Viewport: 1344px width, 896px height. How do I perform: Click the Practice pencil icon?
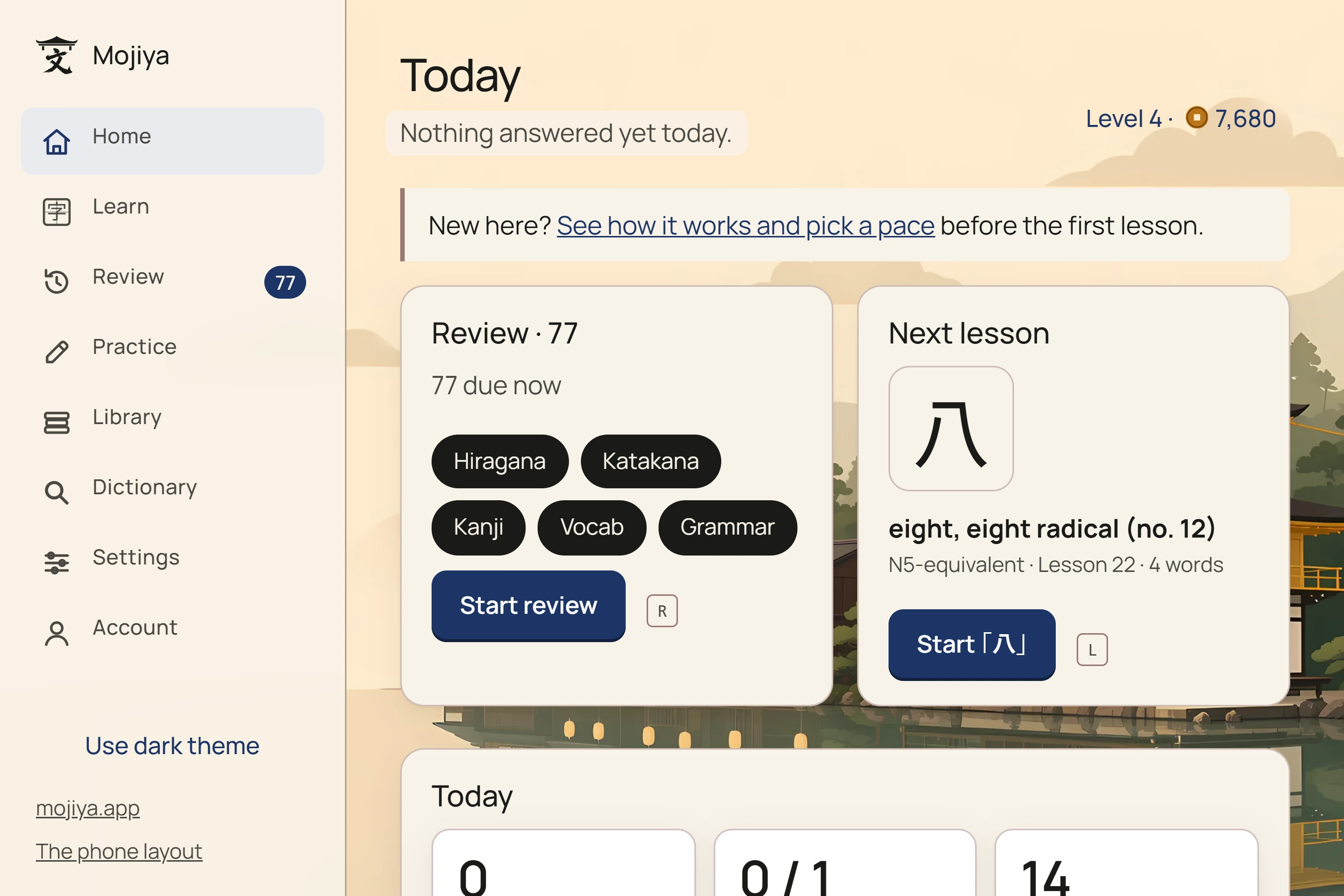pyautogui.click(x=57, y=352)
